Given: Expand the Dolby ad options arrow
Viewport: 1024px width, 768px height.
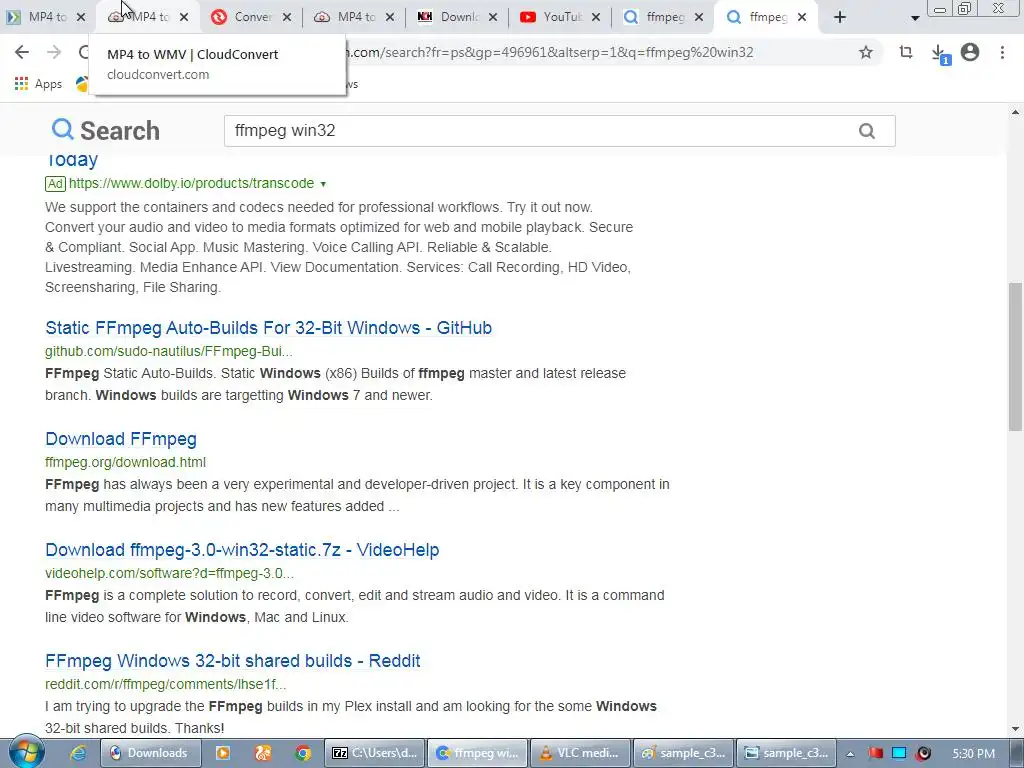Looking at the screenshot, I should point(323,184).
